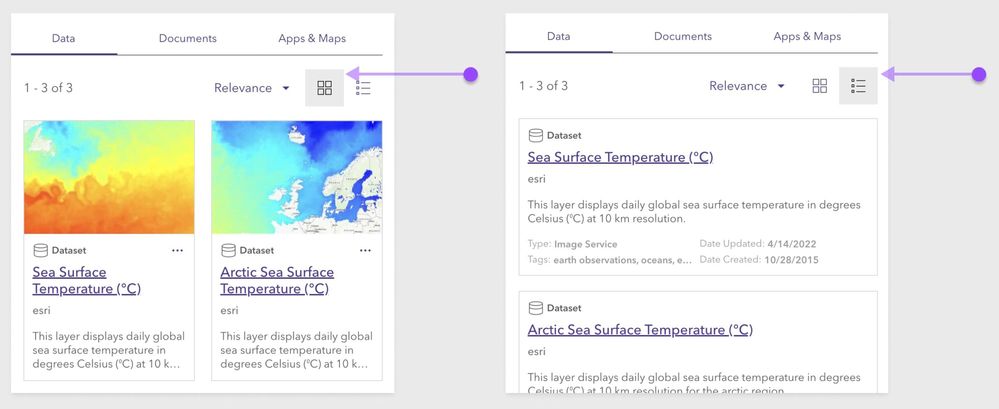The image size is (999, 409).
Task: Switch to list view in right panel
Action: pos(858,86)
